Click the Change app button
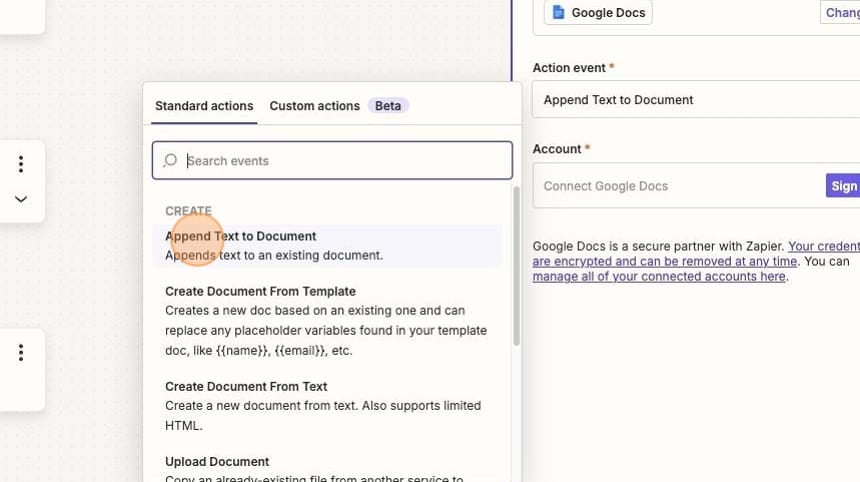Screen dimensions: 860x482 840,12
